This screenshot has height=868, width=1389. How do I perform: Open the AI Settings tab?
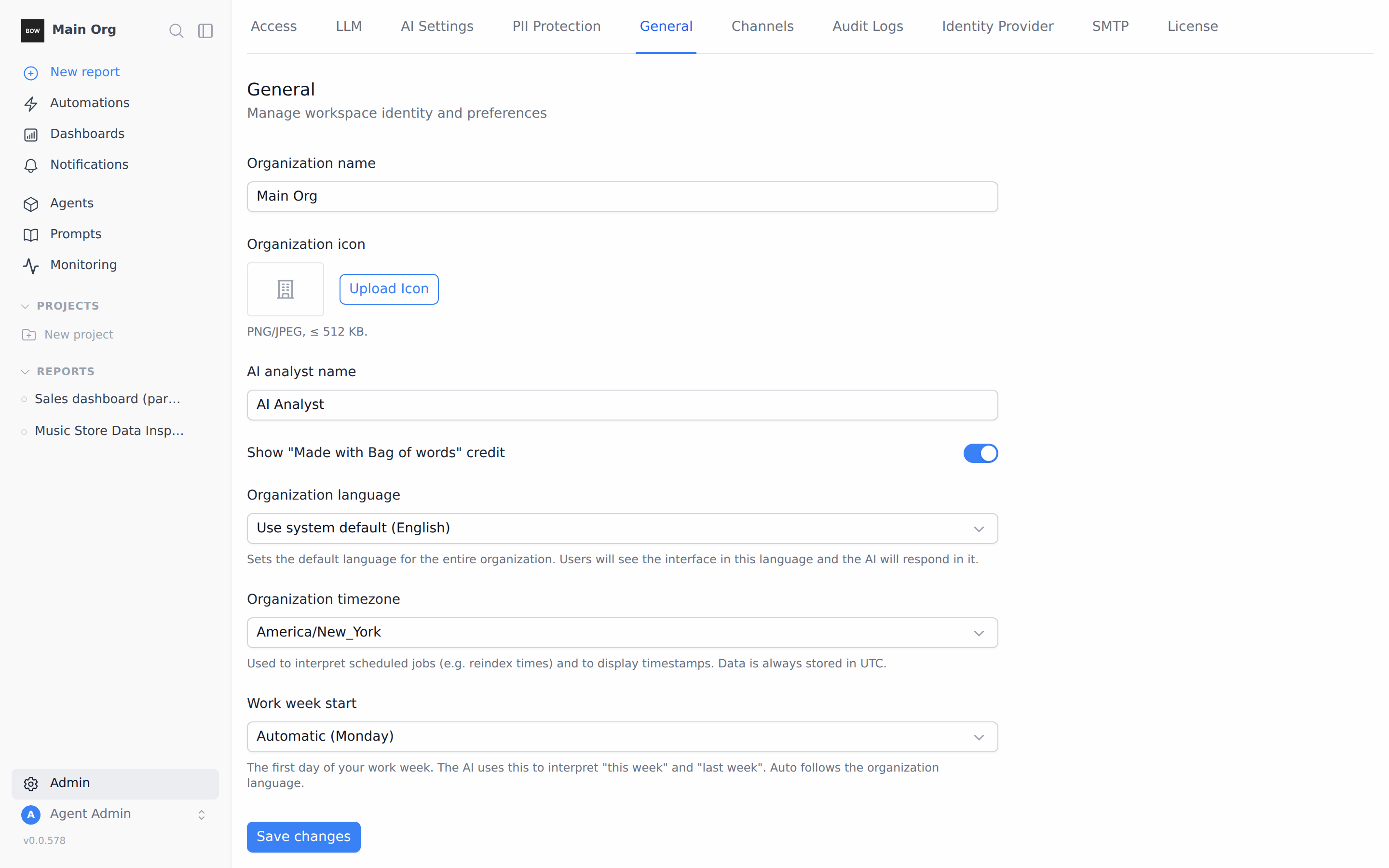click(437, 27)
